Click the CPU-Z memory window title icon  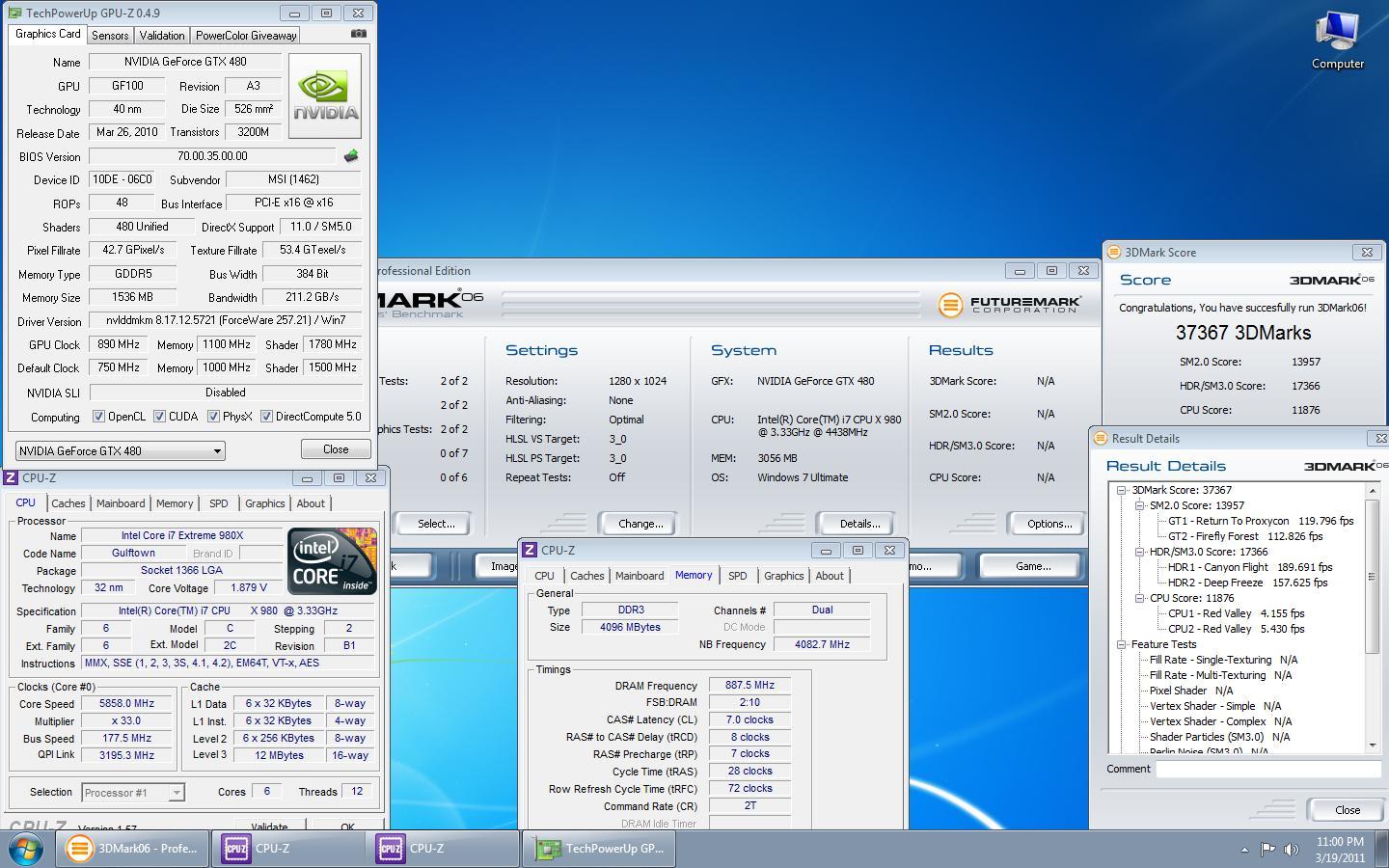530,550
